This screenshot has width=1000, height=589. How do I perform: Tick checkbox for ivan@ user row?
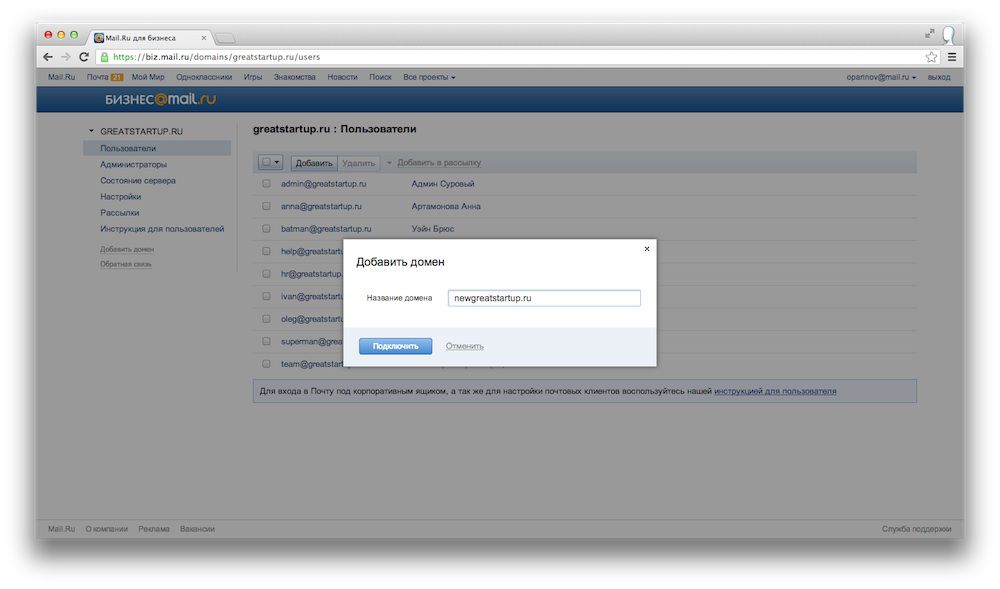[x=267, y=296]
